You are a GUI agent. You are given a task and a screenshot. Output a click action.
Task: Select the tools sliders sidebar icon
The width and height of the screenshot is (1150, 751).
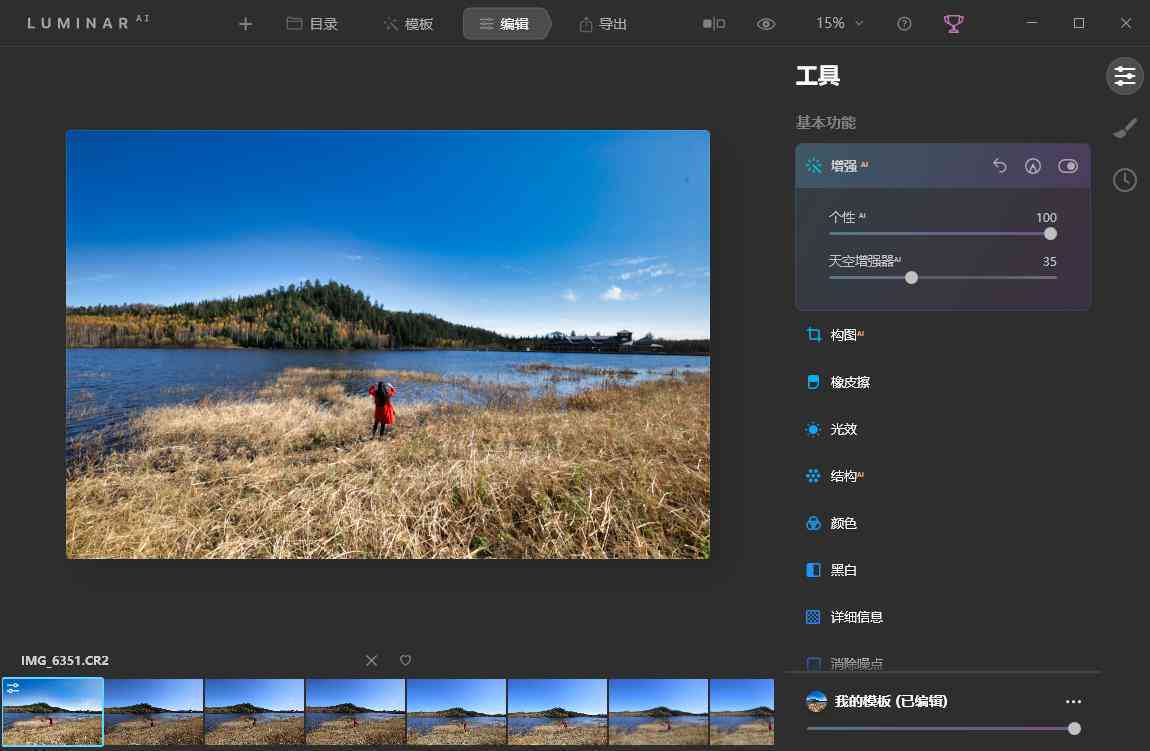1124,76
